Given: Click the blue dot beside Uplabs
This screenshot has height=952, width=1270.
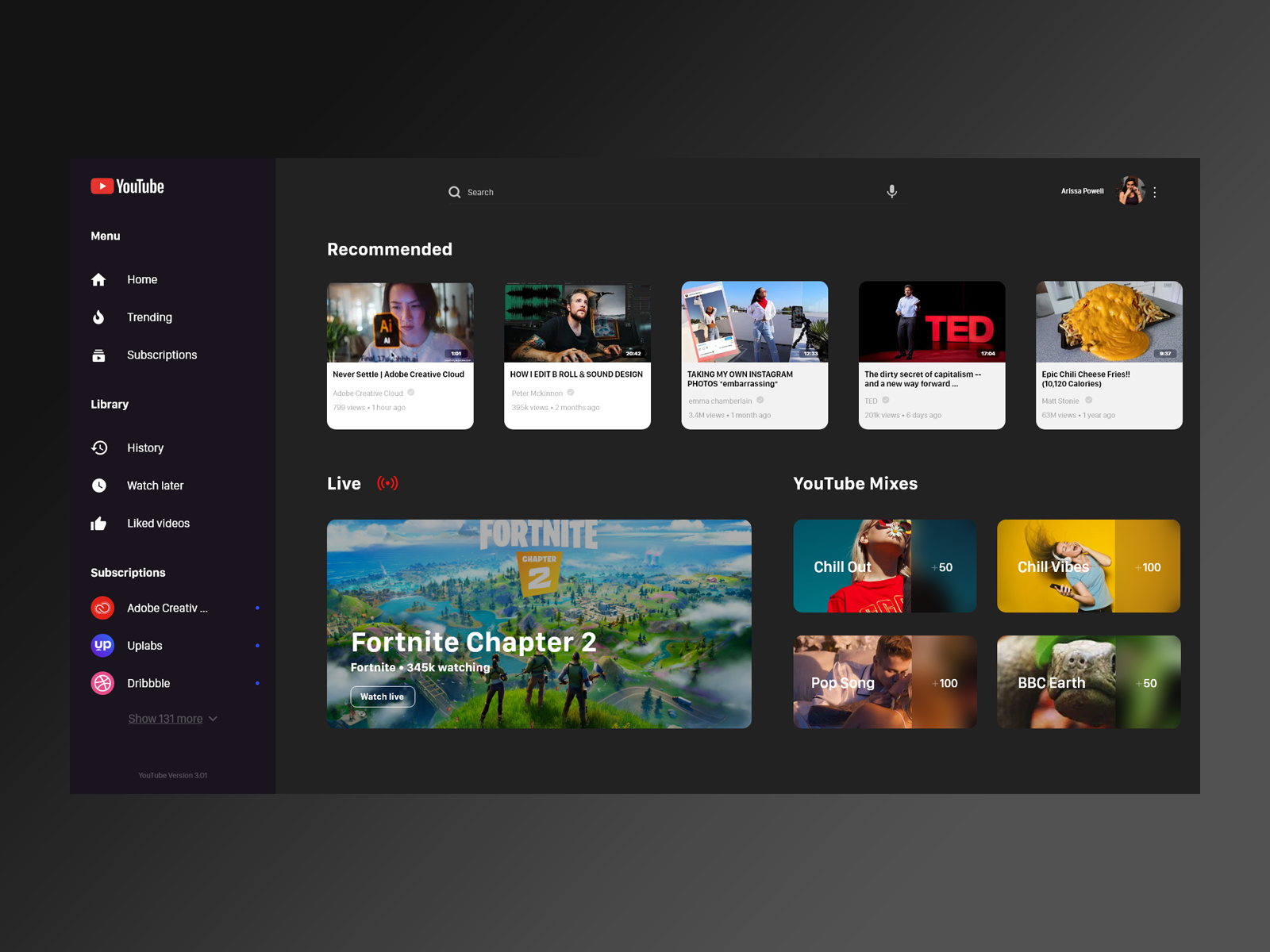Looking at the screenshot, I should tap(257, 646).
